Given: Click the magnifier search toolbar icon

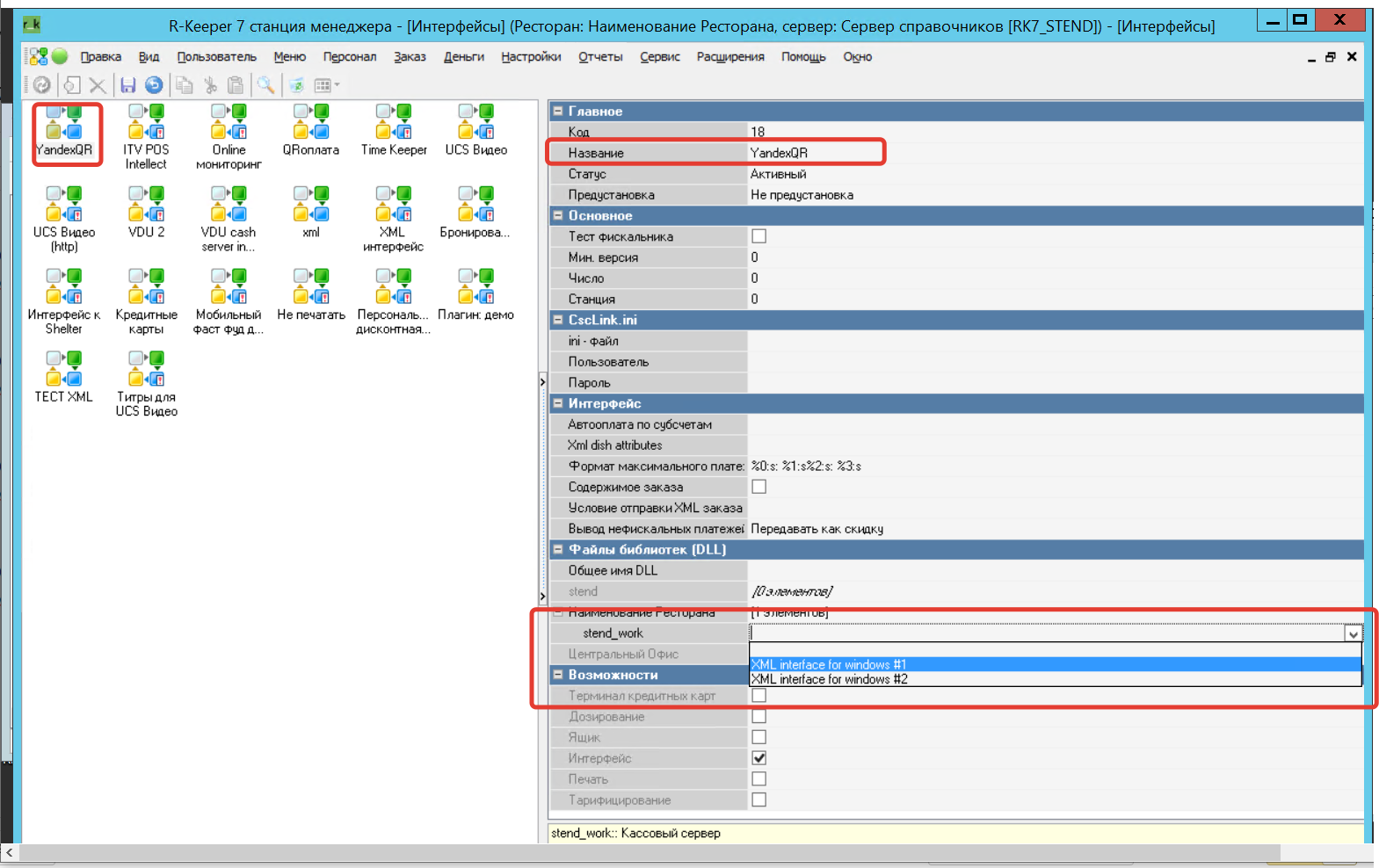Looking at the screenshot, I should [x=265, y=85].
